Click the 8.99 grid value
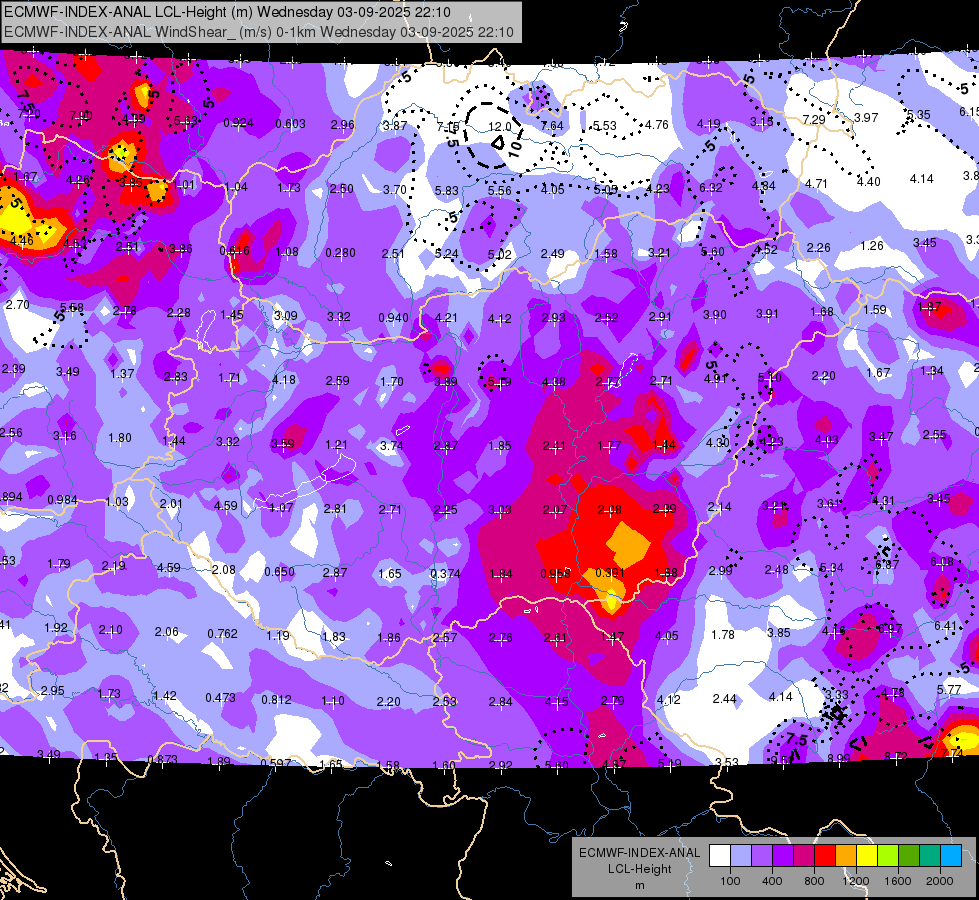 click(x=839, y=758)
